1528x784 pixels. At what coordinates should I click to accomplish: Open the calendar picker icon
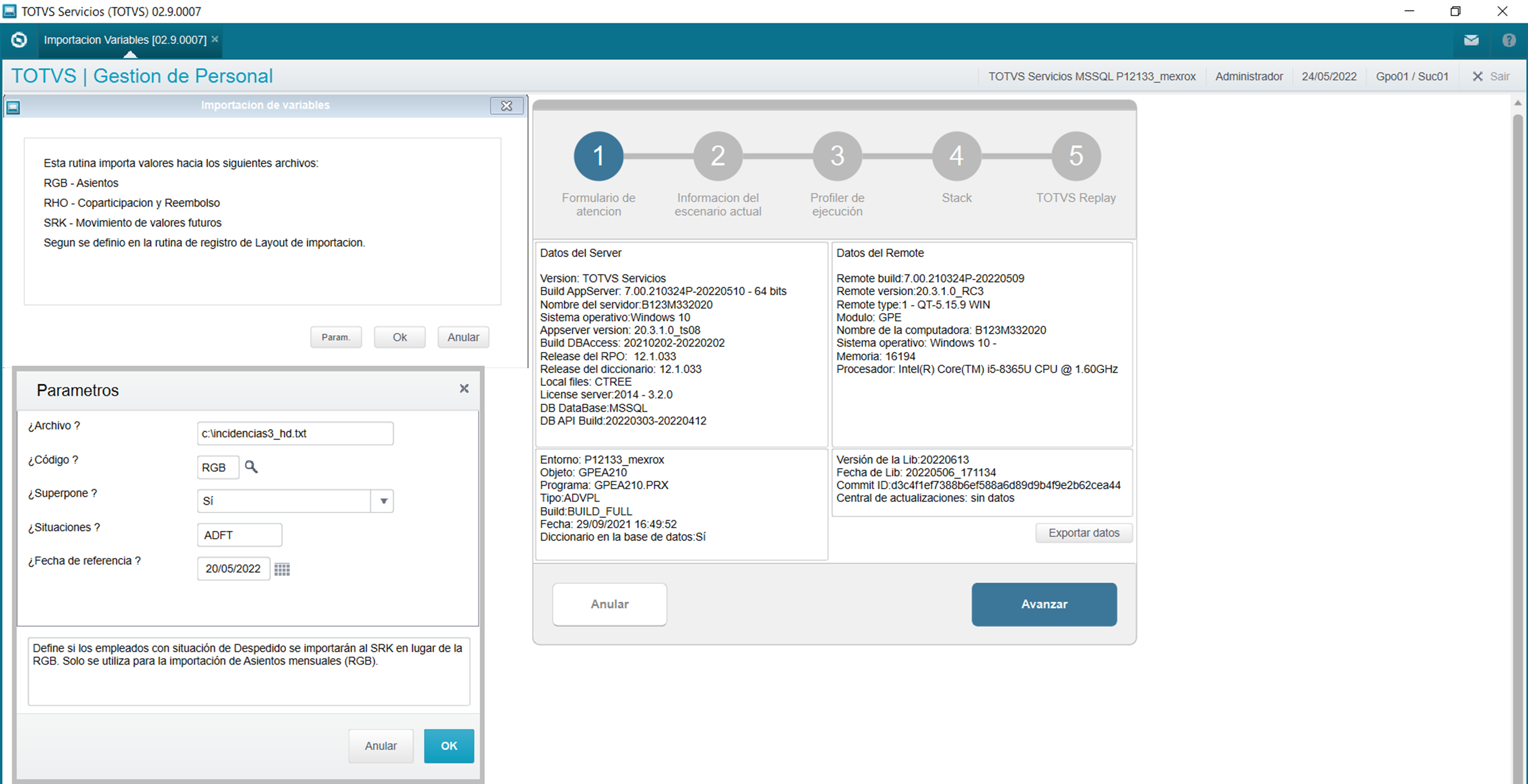pyautogui.click(x=282, y=569)
